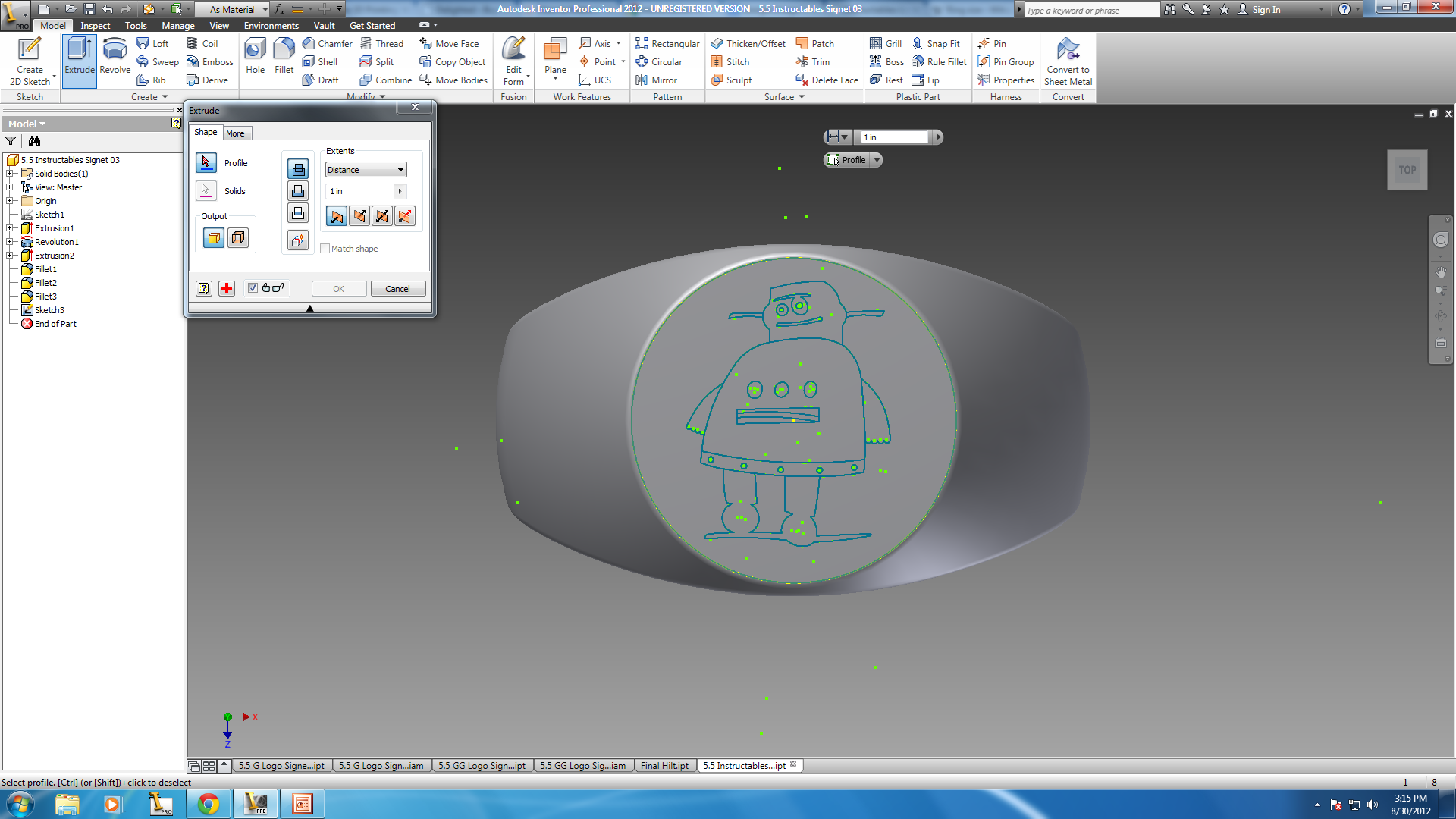This screenshot has height=819, width=1456.
Task: Click the Convert to Sheet Metal icon
Action: click(x=1068, y=61)
